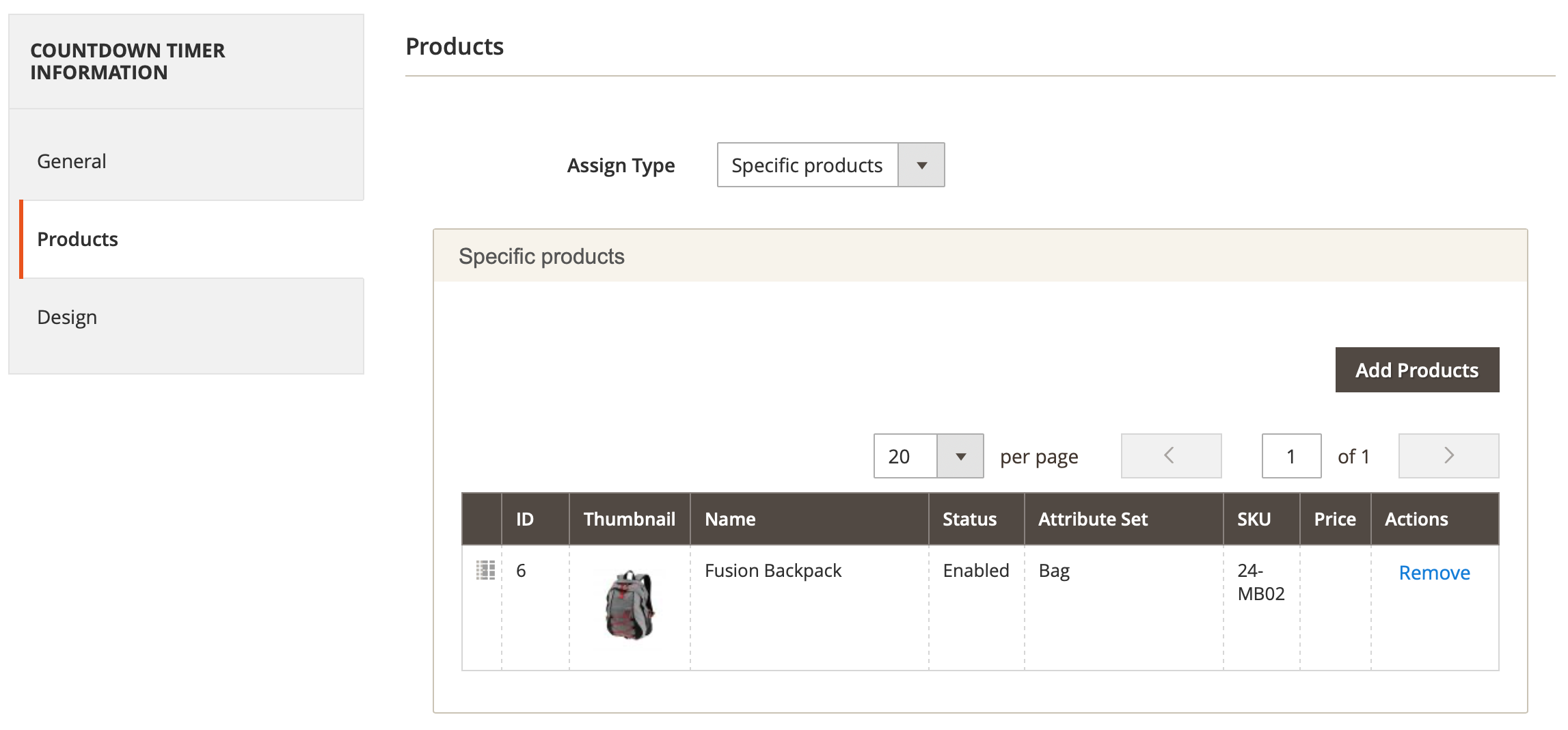Click the drag handle icon for Fusion Backpack row

[485, 570]
